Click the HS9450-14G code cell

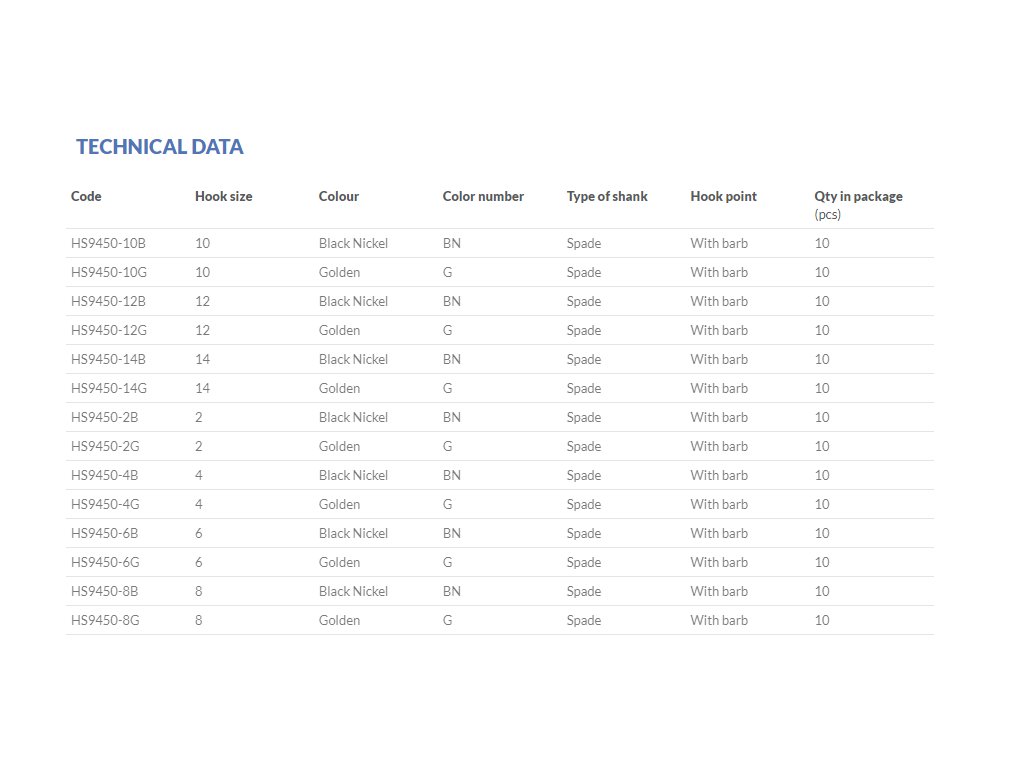[x=108, y=388]
